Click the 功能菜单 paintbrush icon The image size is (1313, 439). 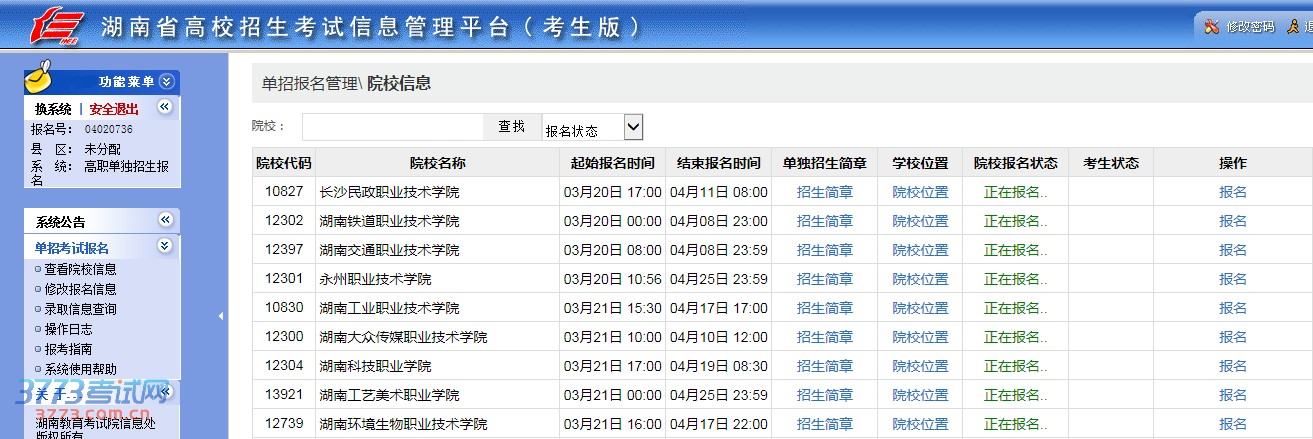[x=39, y=78]
